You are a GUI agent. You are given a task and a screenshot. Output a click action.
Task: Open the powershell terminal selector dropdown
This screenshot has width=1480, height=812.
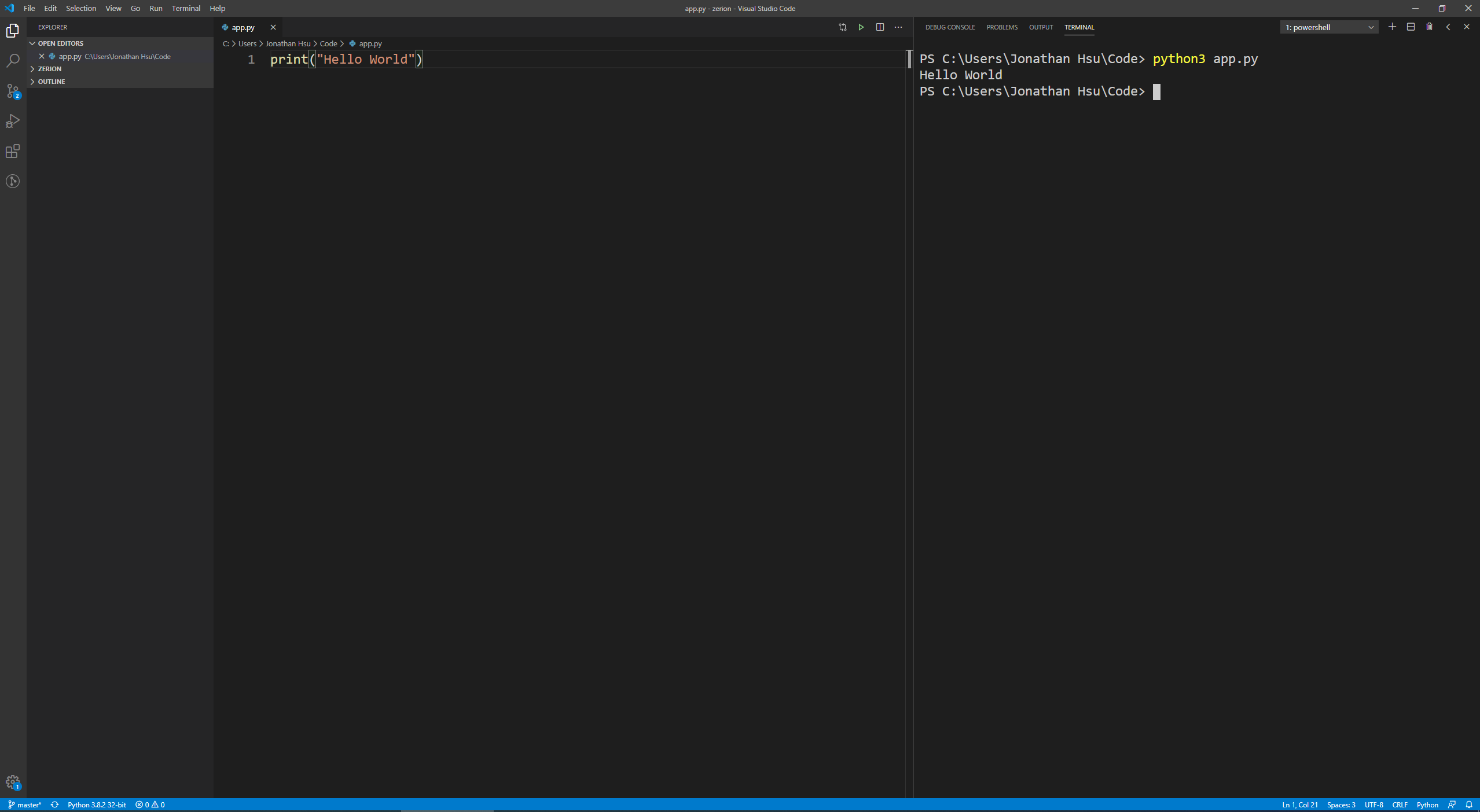click(1329, 27)
